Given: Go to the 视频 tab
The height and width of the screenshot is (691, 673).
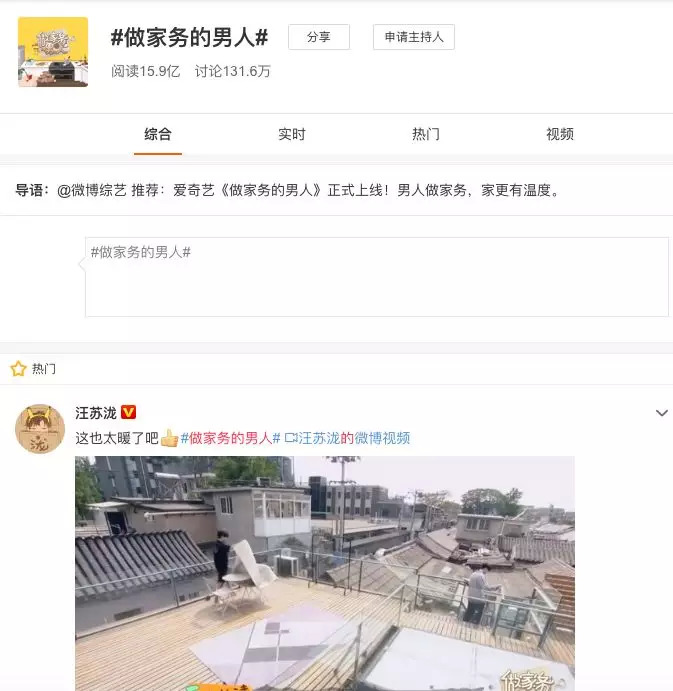Looking at the screenshot, I should pos(560,134).
